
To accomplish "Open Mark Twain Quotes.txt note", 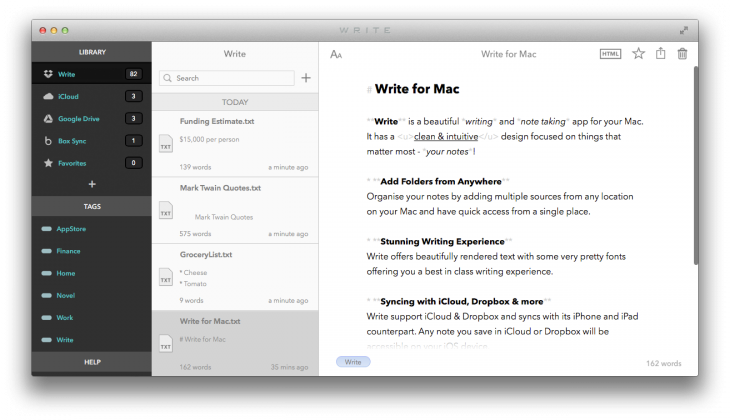I will 235,210.
